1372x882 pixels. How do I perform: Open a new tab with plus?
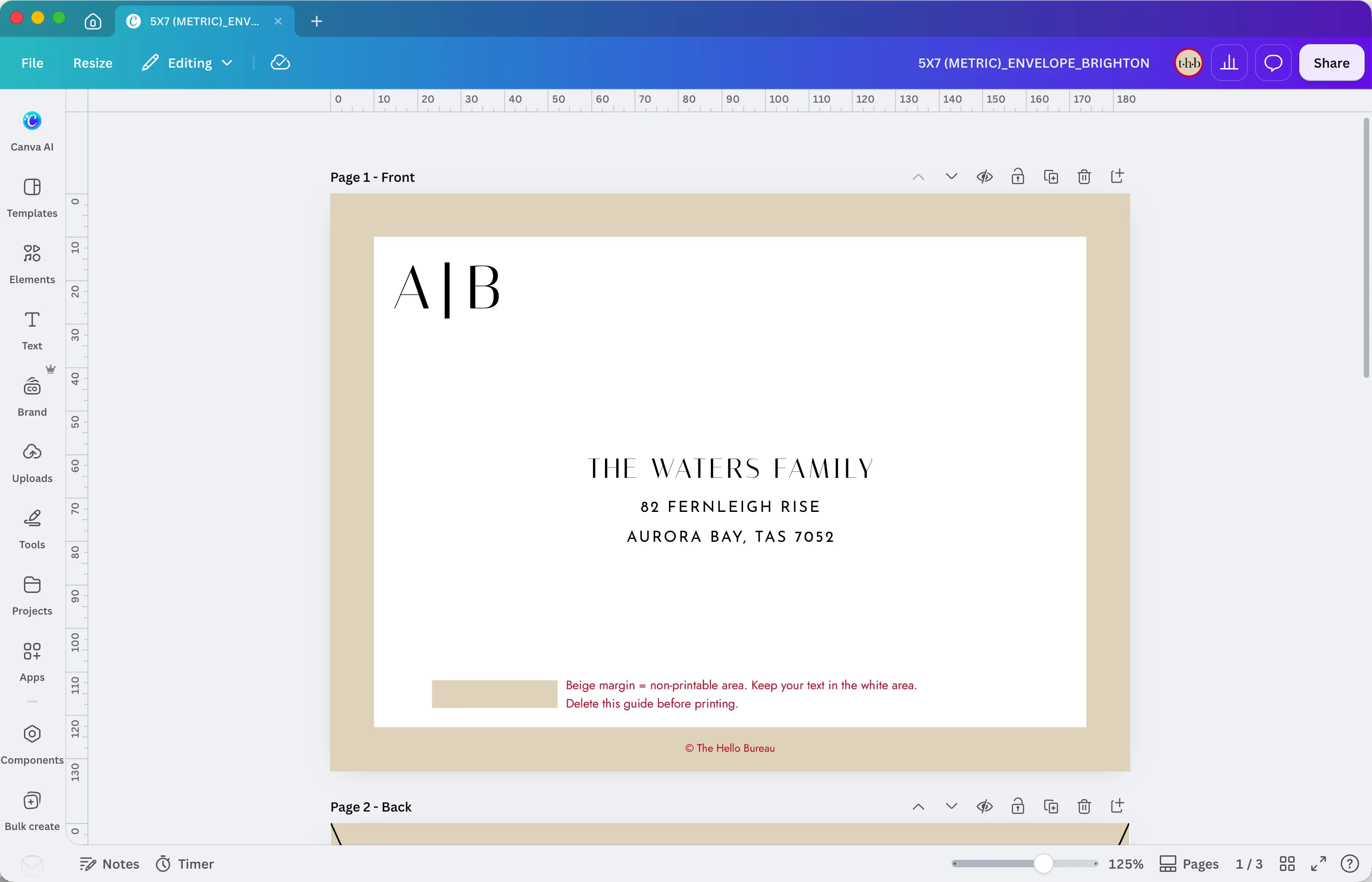click(317, 21)
